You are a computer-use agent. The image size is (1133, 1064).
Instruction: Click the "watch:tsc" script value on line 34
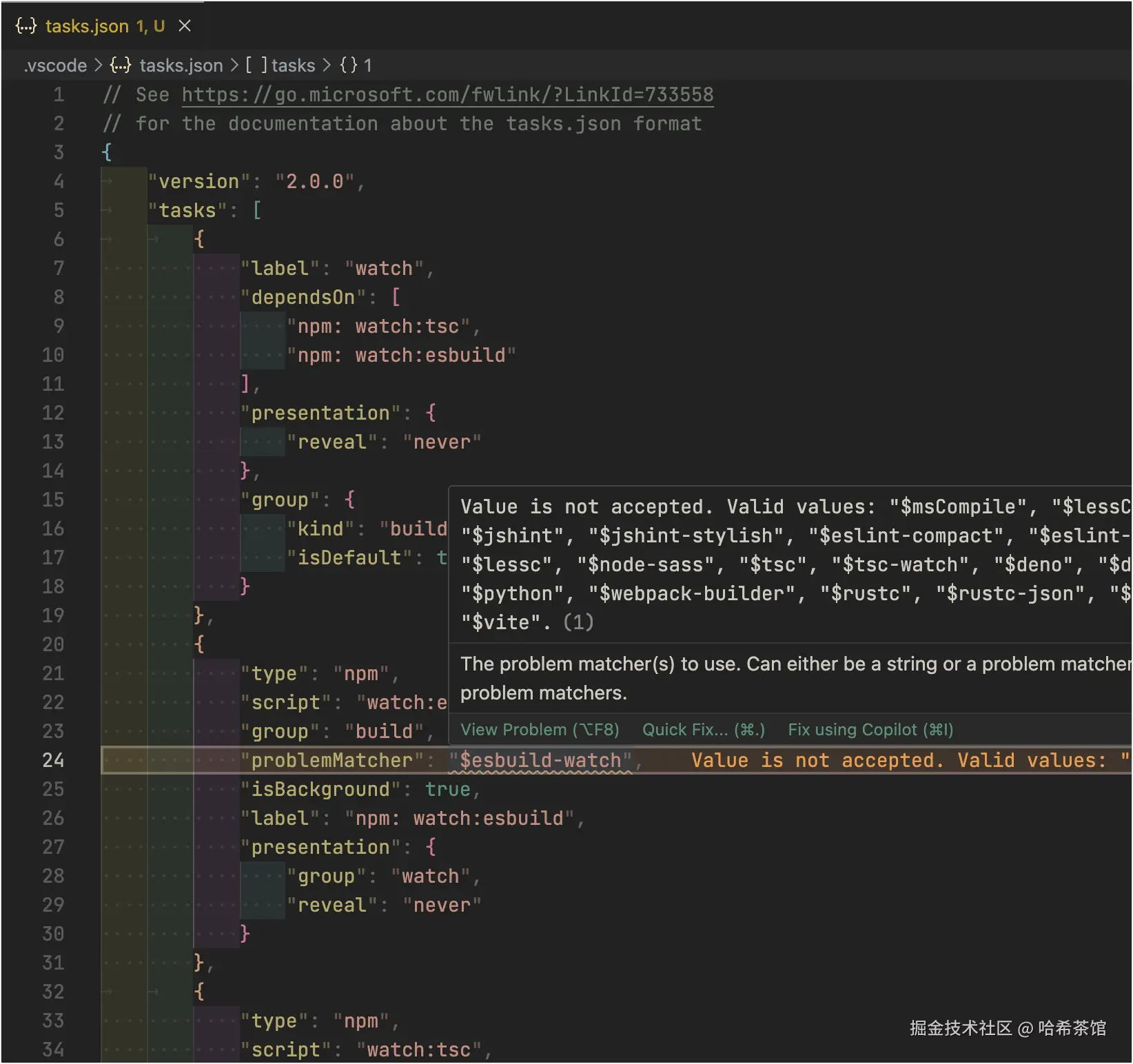click(418, 1050)
